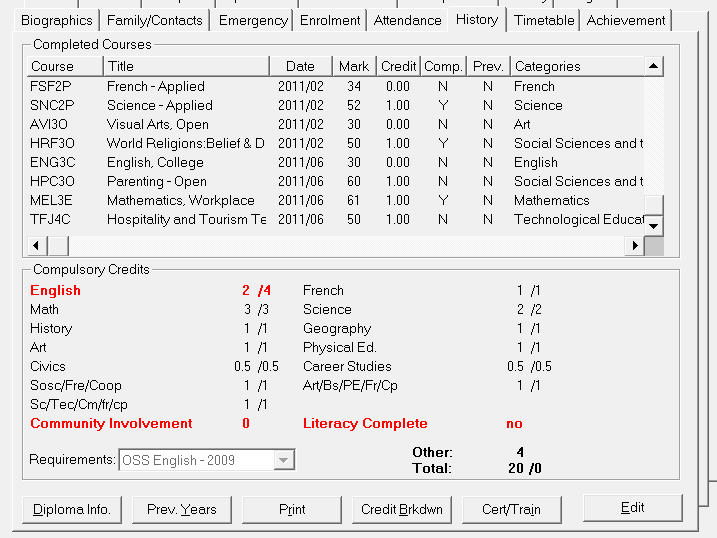Screen dimensions: 717x538
Task: Click the Diploma Info. button
Action: tap(72, 509)
